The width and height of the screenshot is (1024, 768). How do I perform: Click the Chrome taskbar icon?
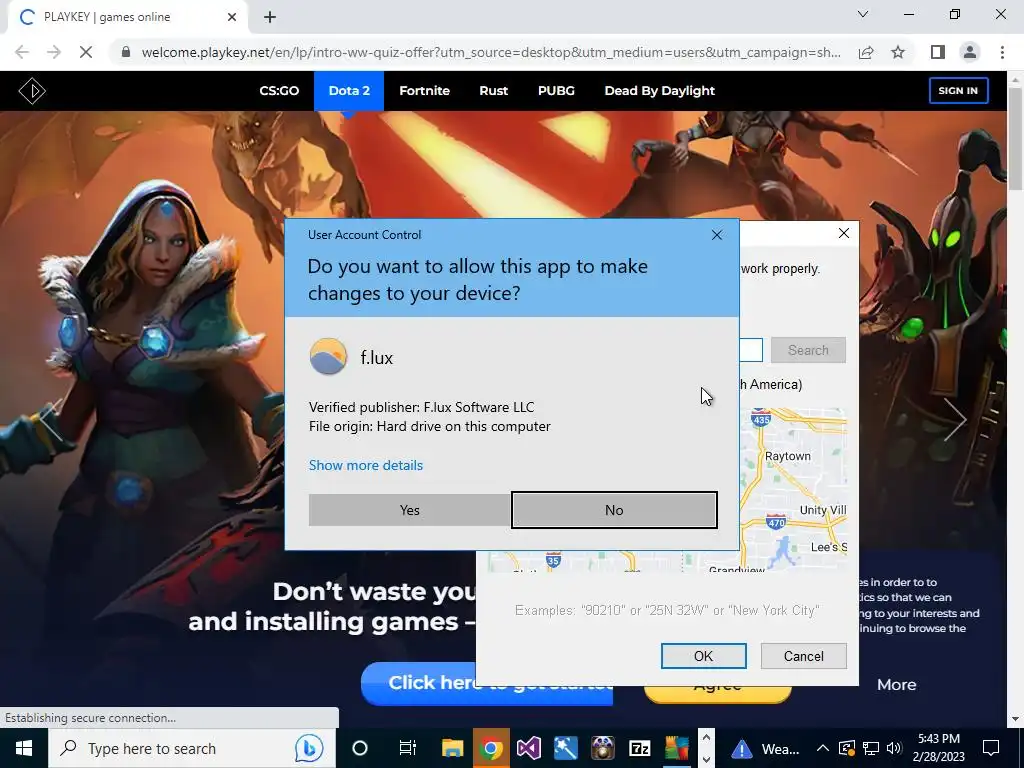(491, 748)
